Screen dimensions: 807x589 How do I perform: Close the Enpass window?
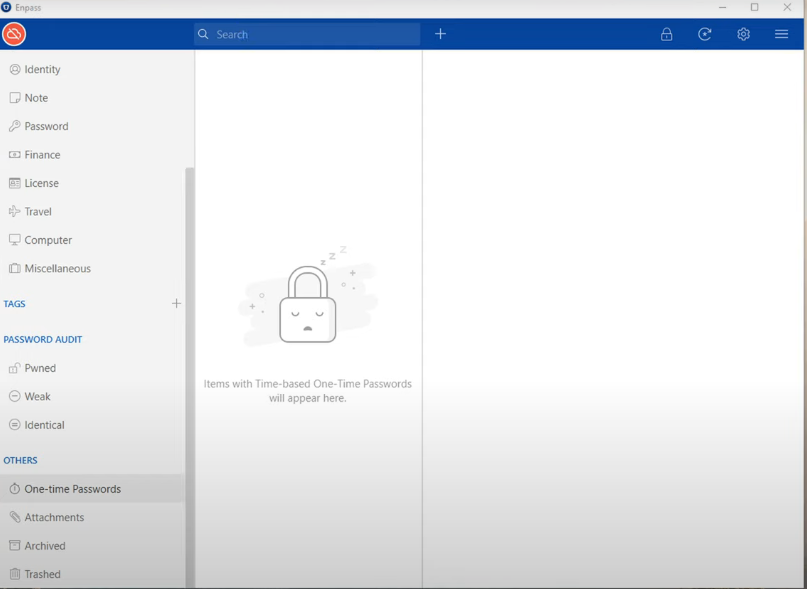tap(787, 7)
